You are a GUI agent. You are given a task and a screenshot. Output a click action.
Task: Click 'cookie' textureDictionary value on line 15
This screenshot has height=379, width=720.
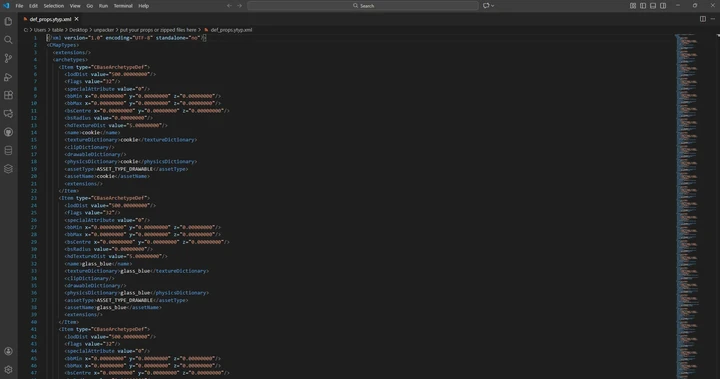129,140
